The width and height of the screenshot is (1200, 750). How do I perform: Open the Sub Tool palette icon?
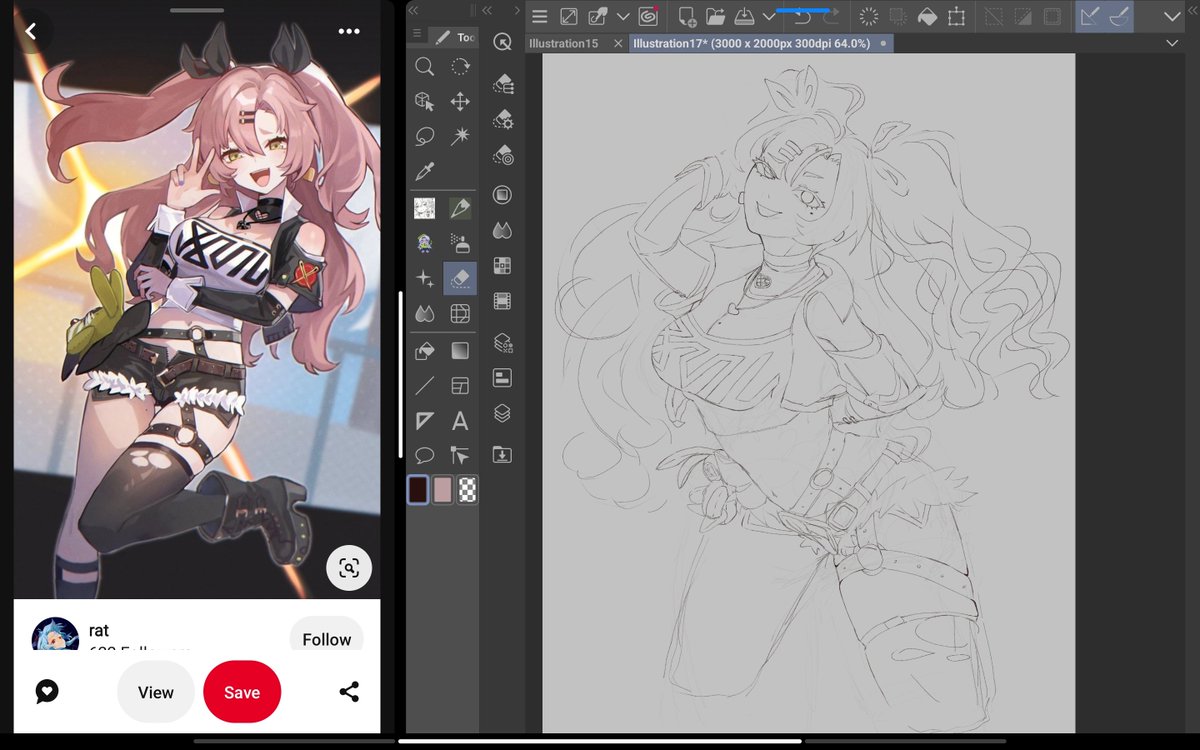pyautogui.click(x=503, y=85)
